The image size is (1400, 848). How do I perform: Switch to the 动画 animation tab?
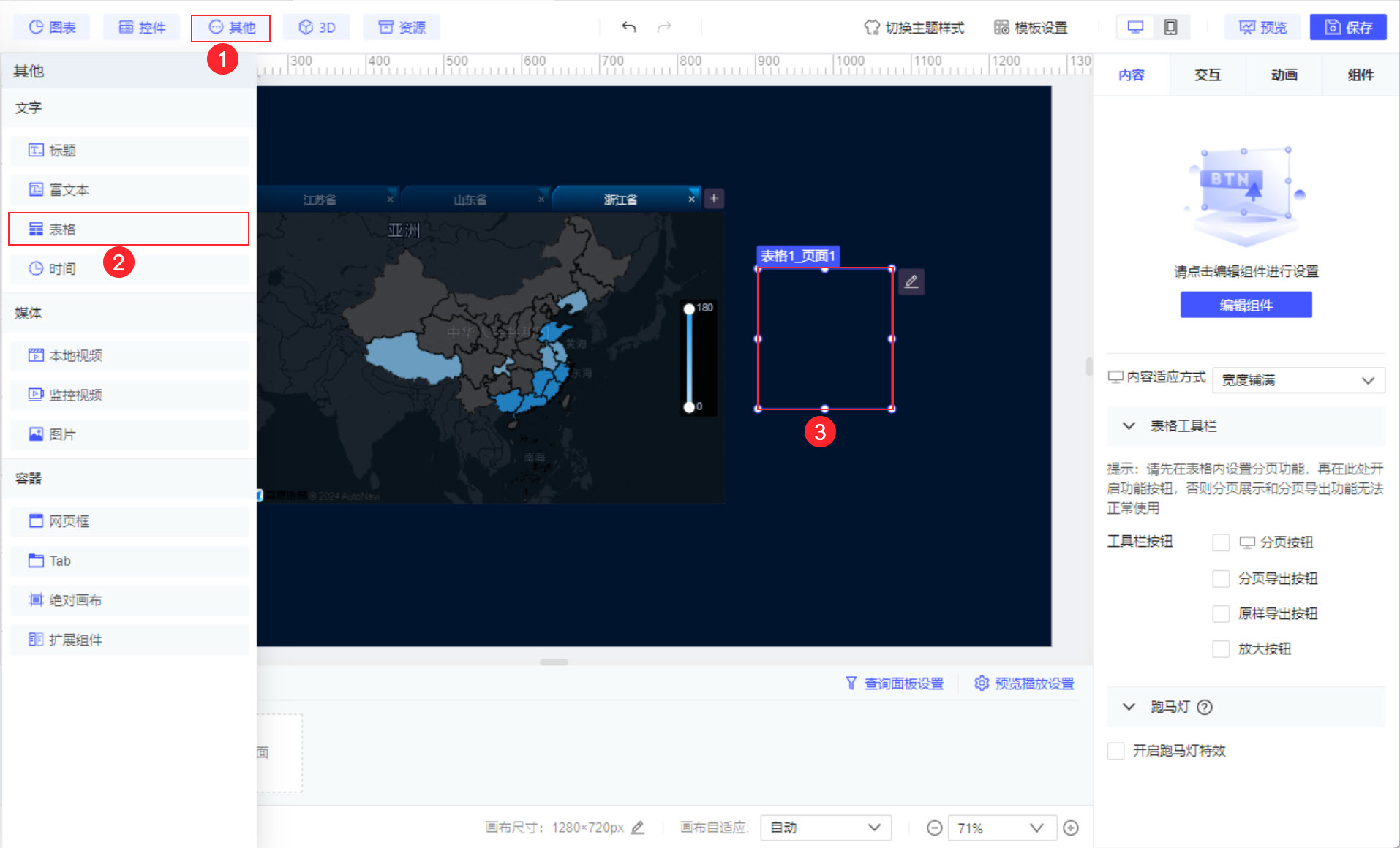(1284, 75)
